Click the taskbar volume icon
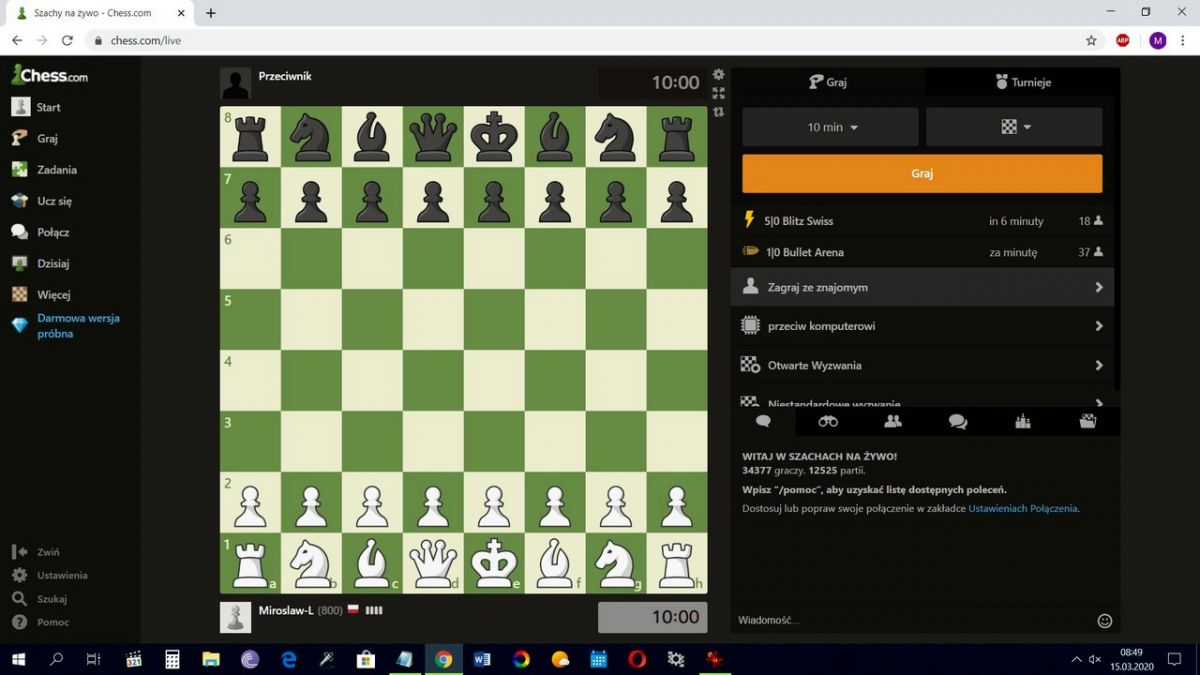 pyautogui.click(x=1095, y=659)
